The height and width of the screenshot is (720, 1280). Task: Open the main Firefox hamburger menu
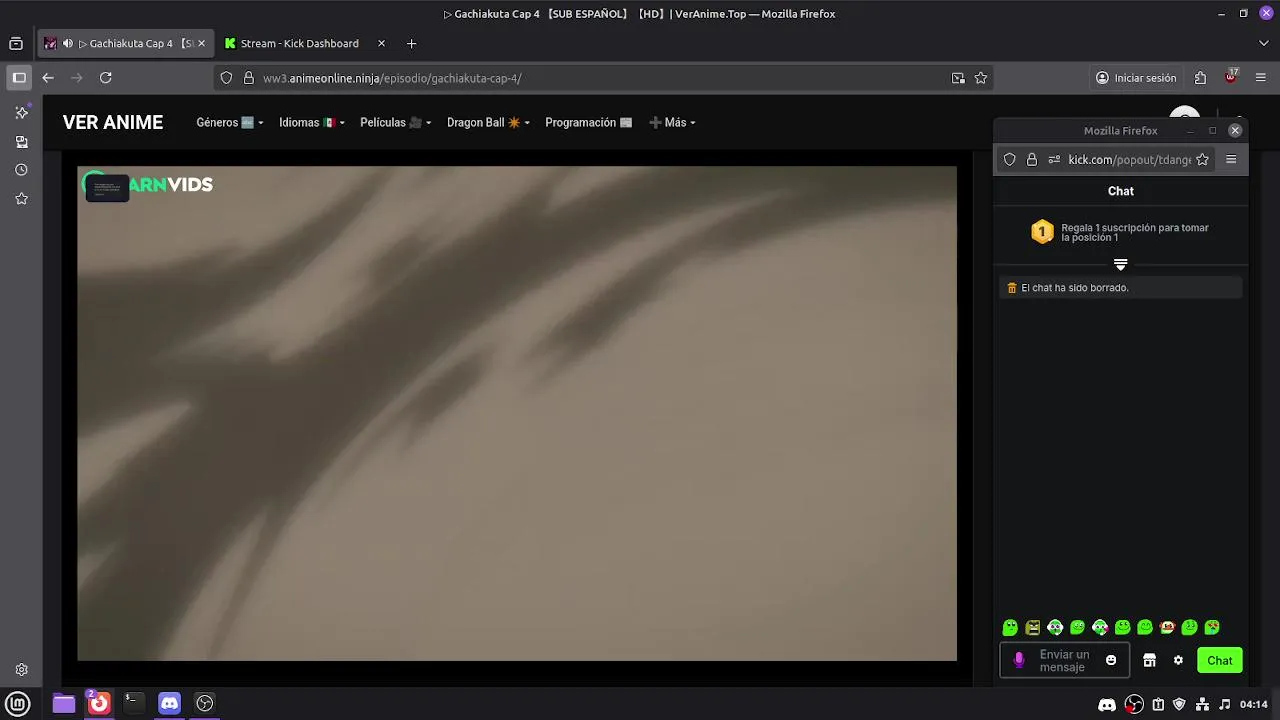tap(1261, 78)
